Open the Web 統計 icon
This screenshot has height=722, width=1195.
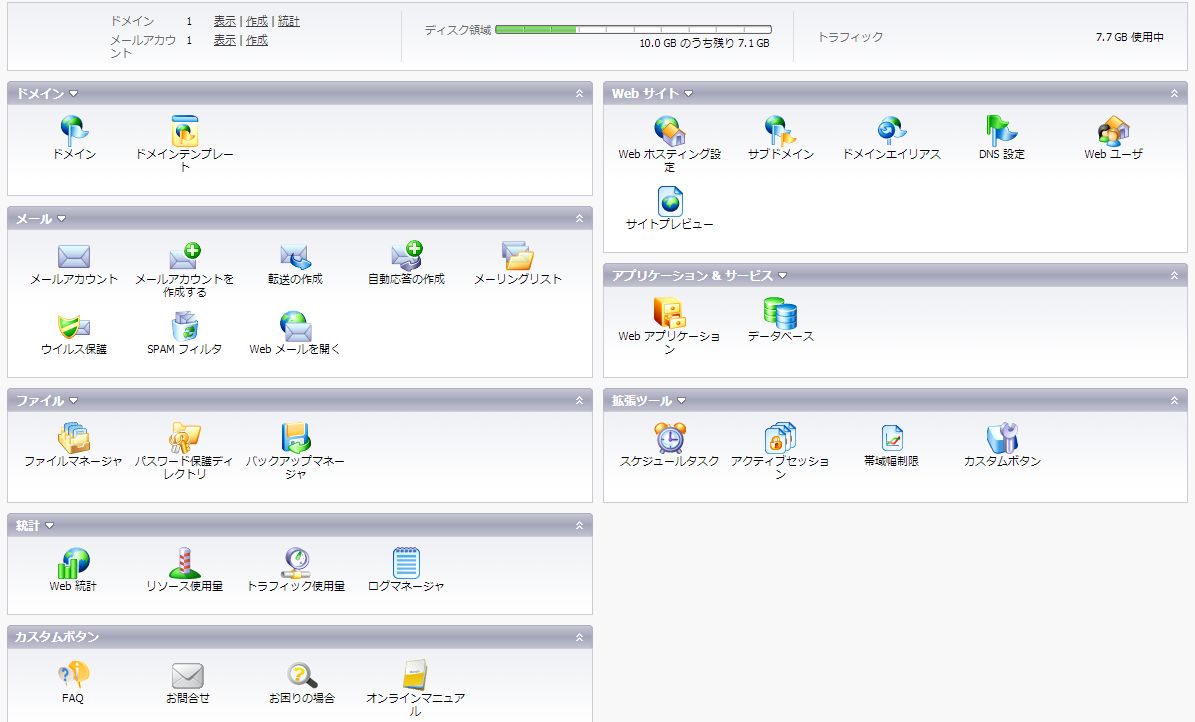[x=73, y=563]
